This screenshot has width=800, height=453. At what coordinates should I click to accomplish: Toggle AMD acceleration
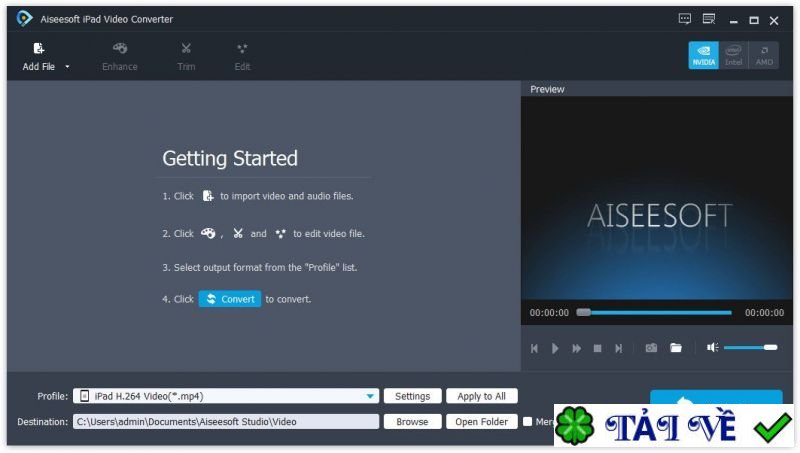(x=764, y=55)
